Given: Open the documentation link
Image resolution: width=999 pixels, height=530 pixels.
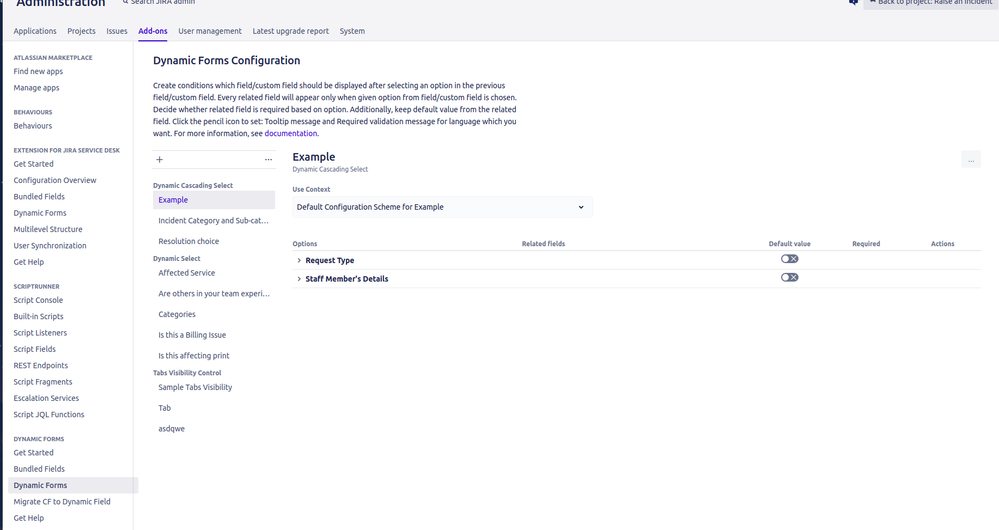Looking at the screenshot, I should tap(291, 133).
